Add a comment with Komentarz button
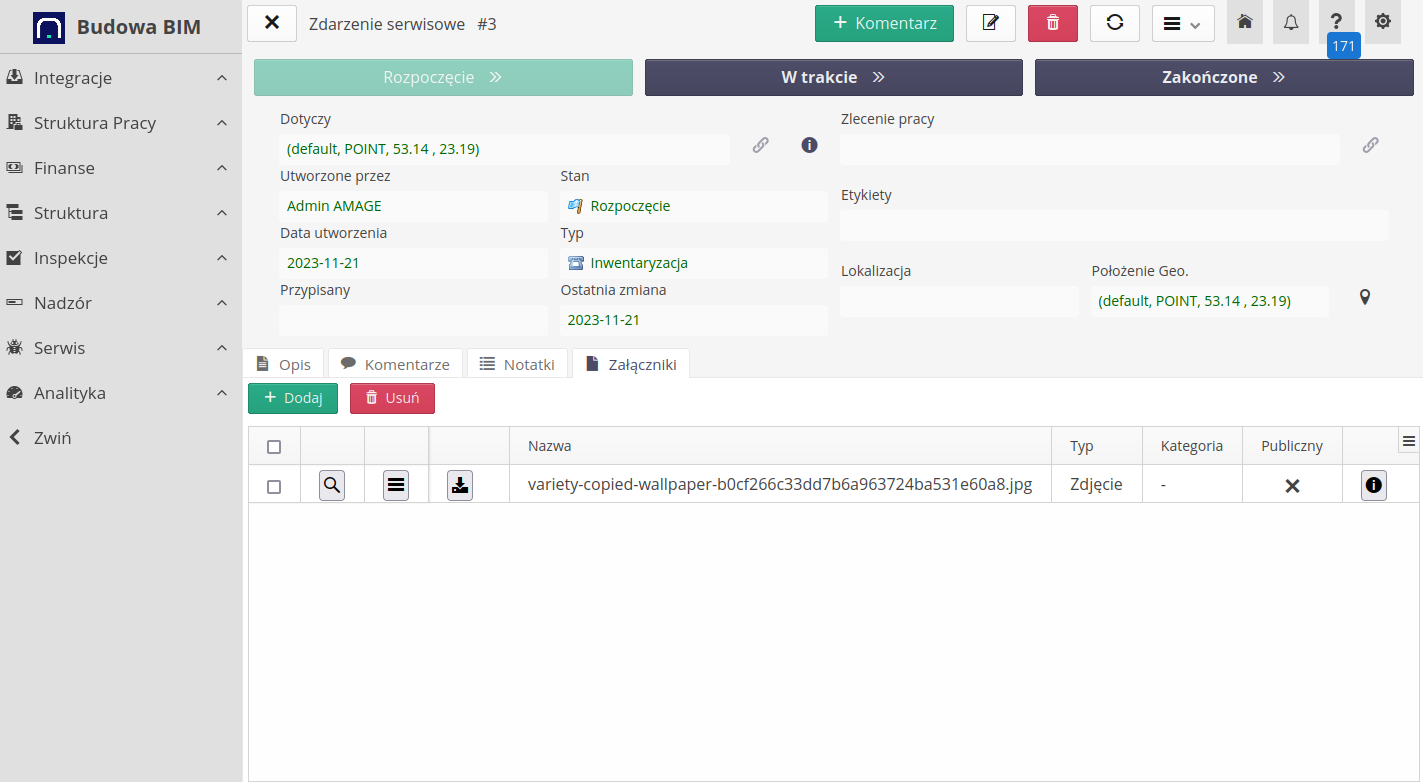The height and width of the screenshot is (782, 1423). click(884, 23)
